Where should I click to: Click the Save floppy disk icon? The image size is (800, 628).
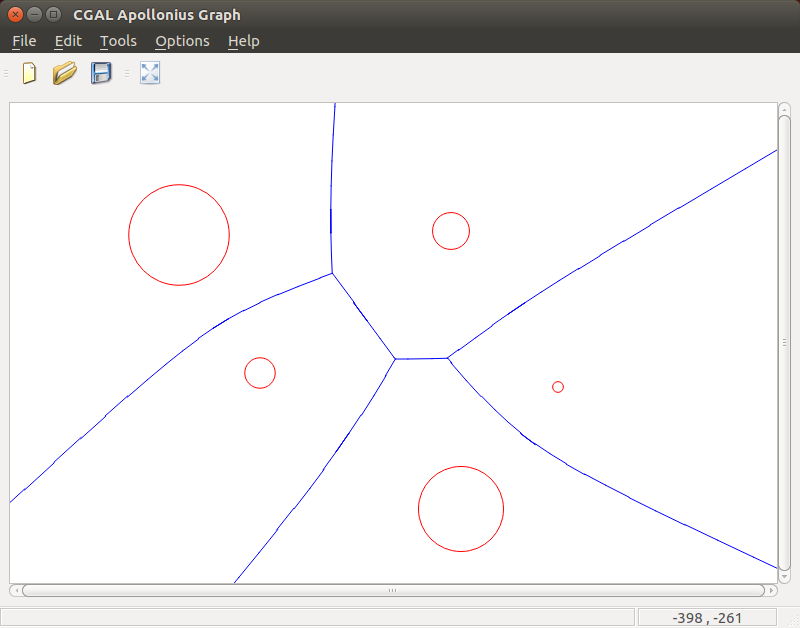tap(101, 73)
